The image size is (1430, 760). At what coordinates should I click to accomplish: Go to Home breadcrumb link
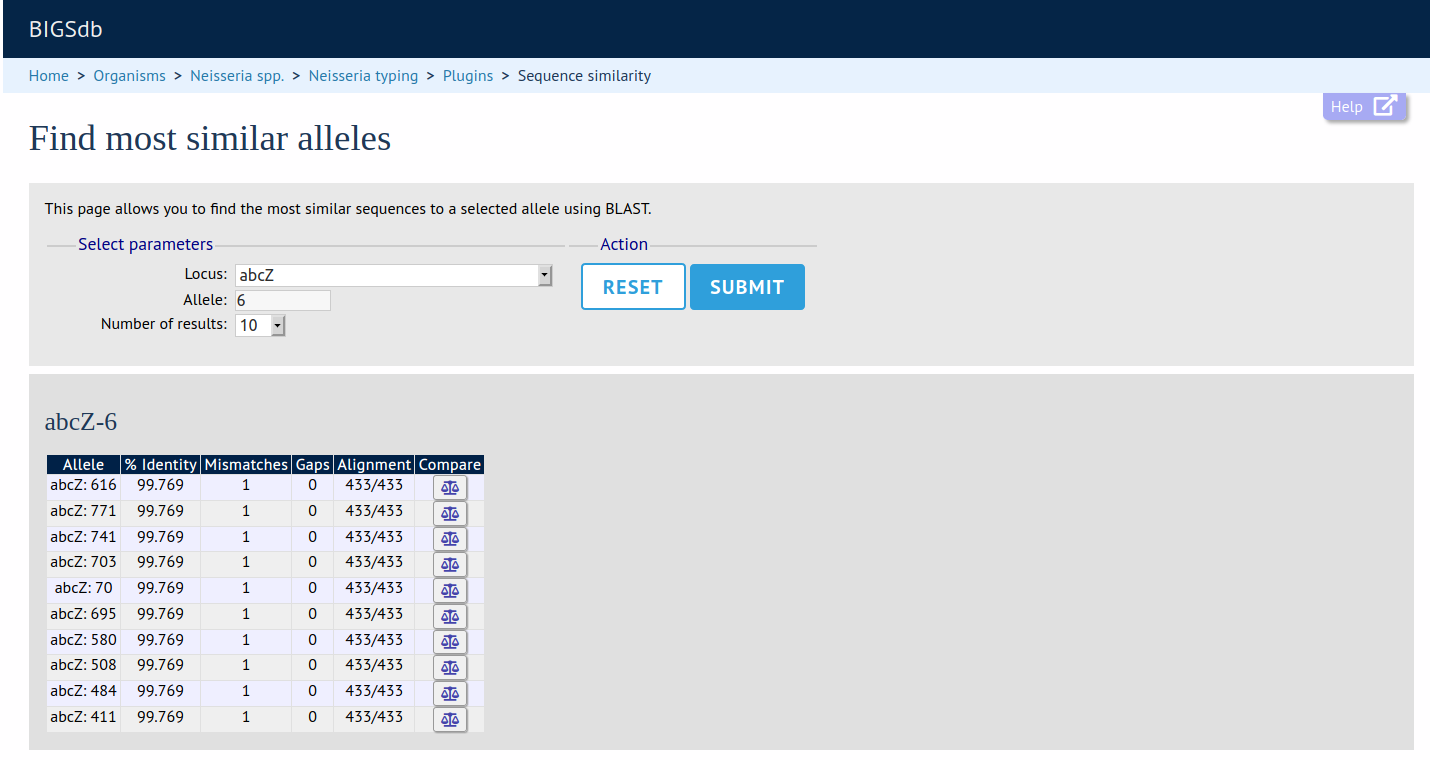49,76
